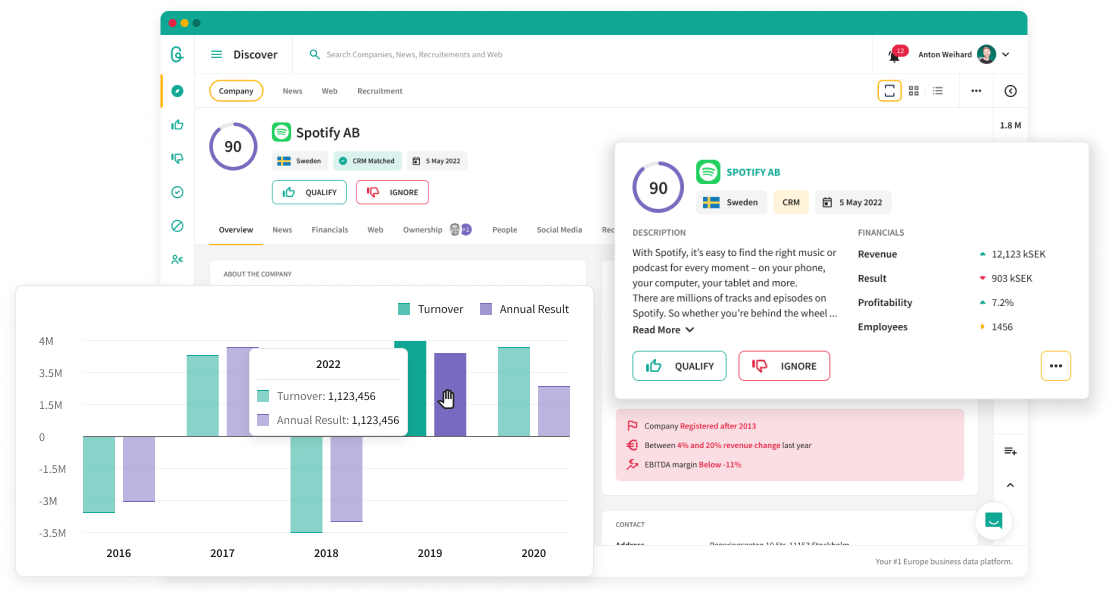The height and width of the screenshot is (596, 1116).
Task: Click the 5 May 2022 date tag in main header
Action: [437, 161]
